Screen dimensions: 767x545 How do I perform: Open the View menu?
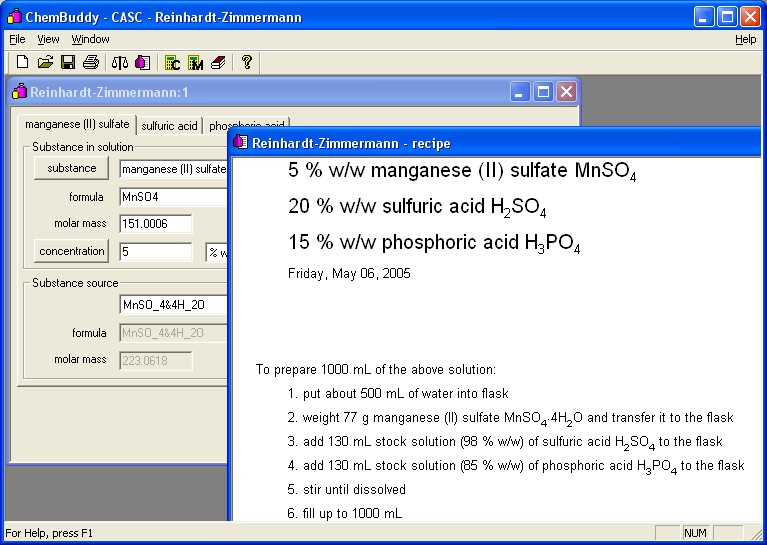[x=48, y=39]
